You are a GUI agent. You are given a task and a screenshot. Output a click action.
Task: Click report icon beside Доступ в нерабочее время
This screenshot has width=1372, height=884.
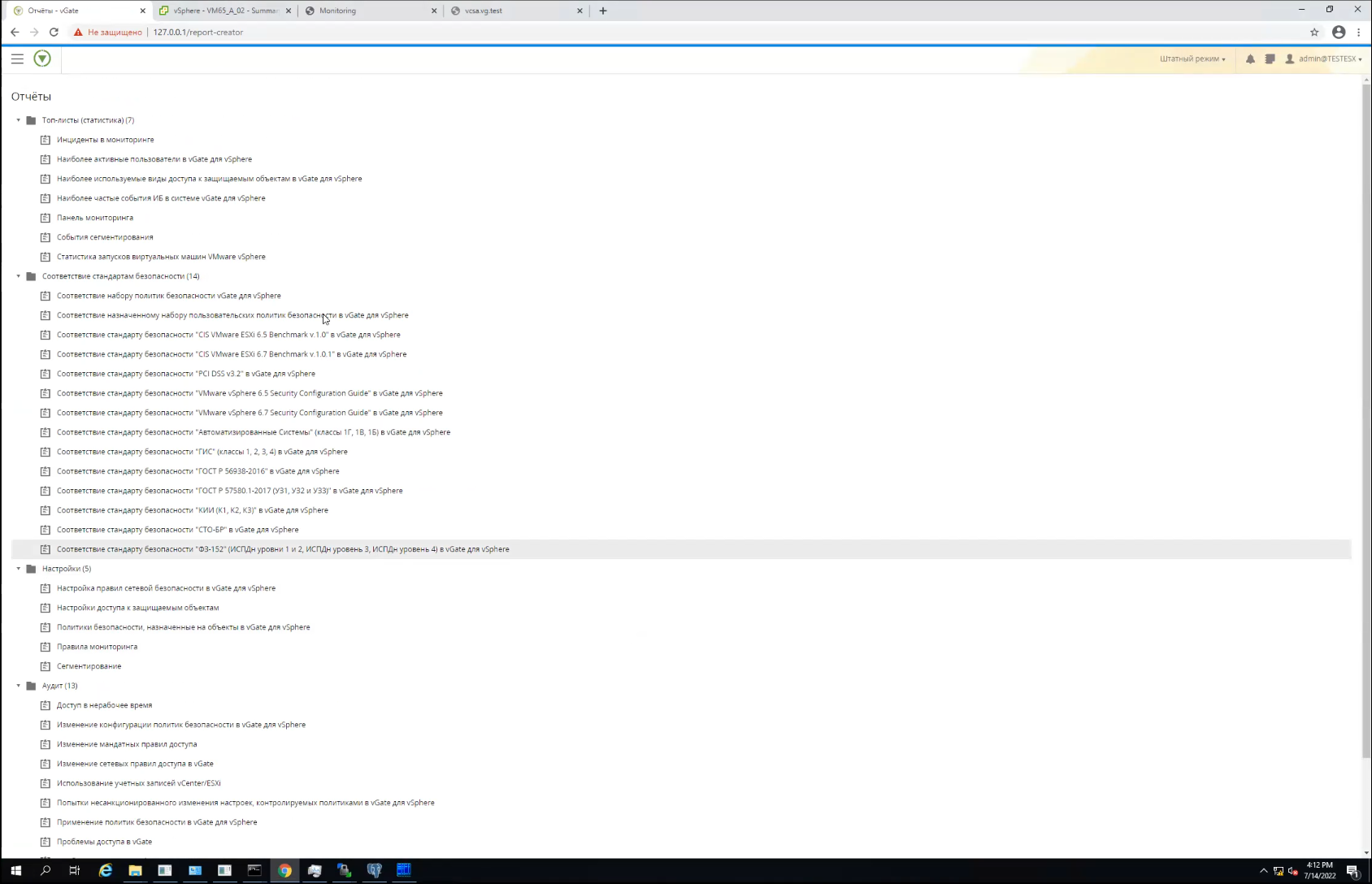click(46, 705)
